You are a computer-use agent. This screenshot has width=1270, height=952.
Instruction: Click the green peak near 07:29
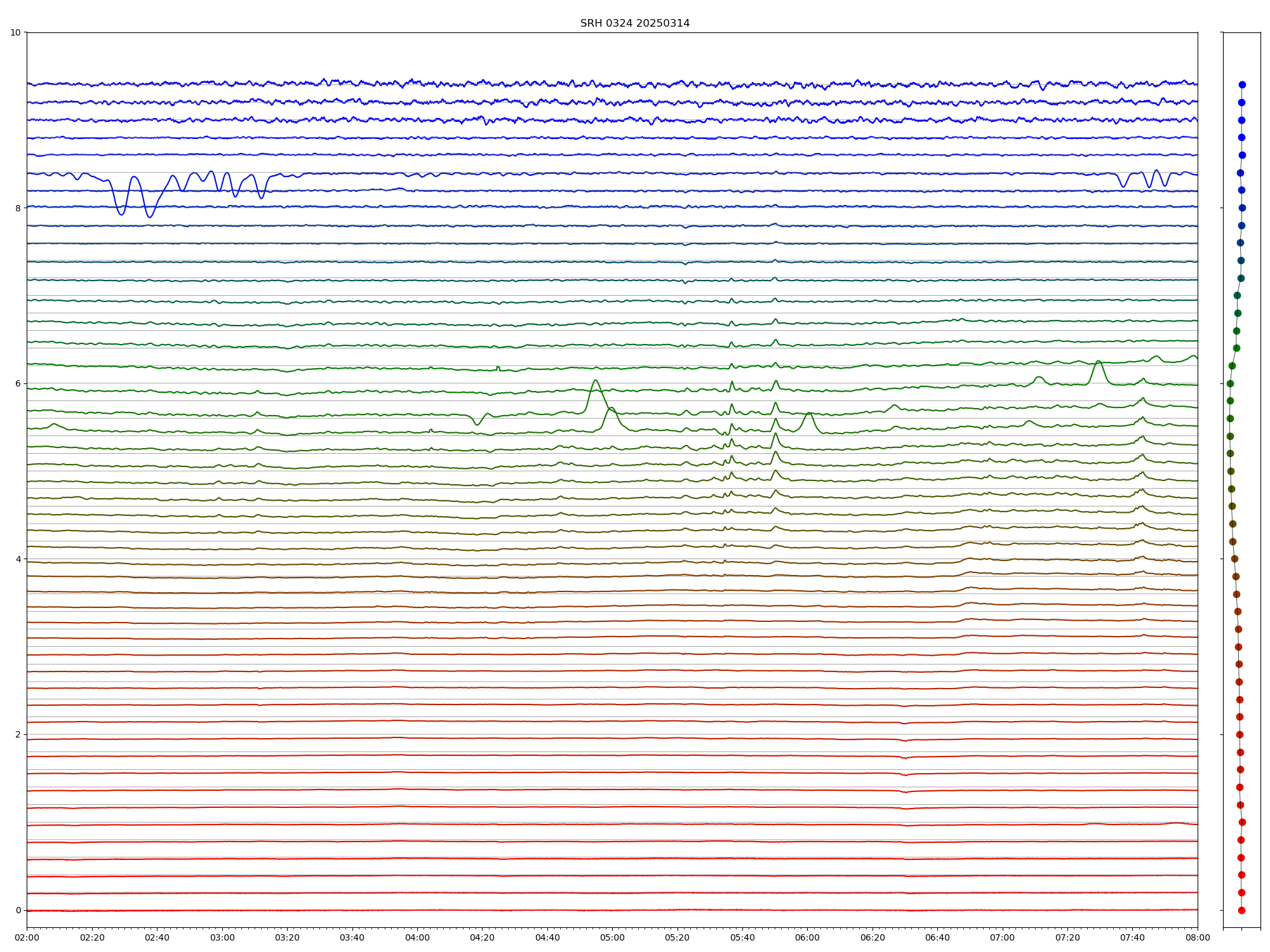coord(1097,362)
